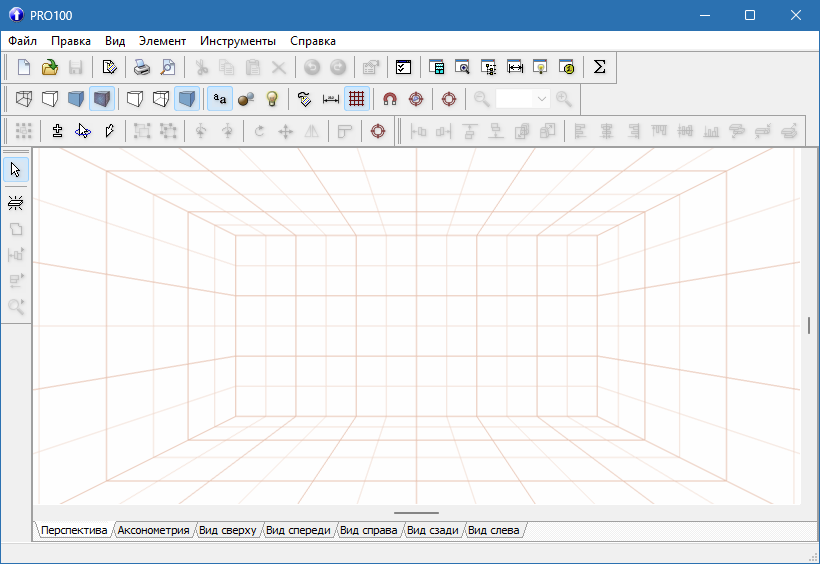820x564 pixels.
Task: Click the round Undo arrow icon
Action: [x=312, y=67]
